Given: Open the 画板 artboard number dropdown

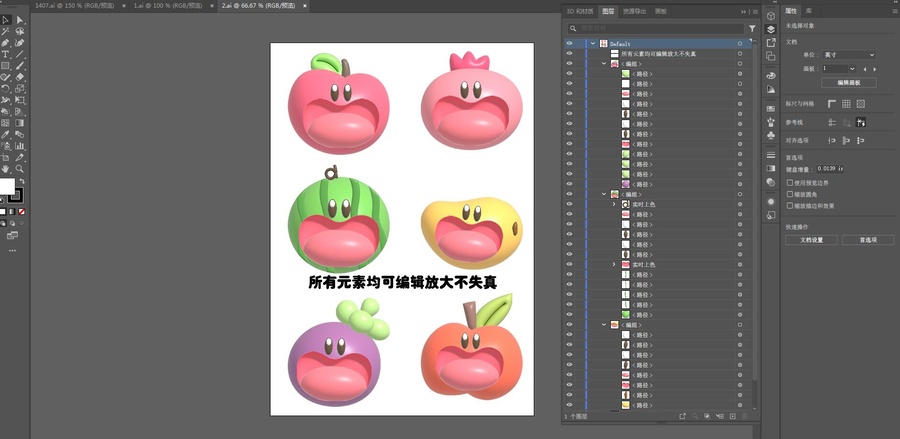Looking at the screenshot, I should 852,69.
